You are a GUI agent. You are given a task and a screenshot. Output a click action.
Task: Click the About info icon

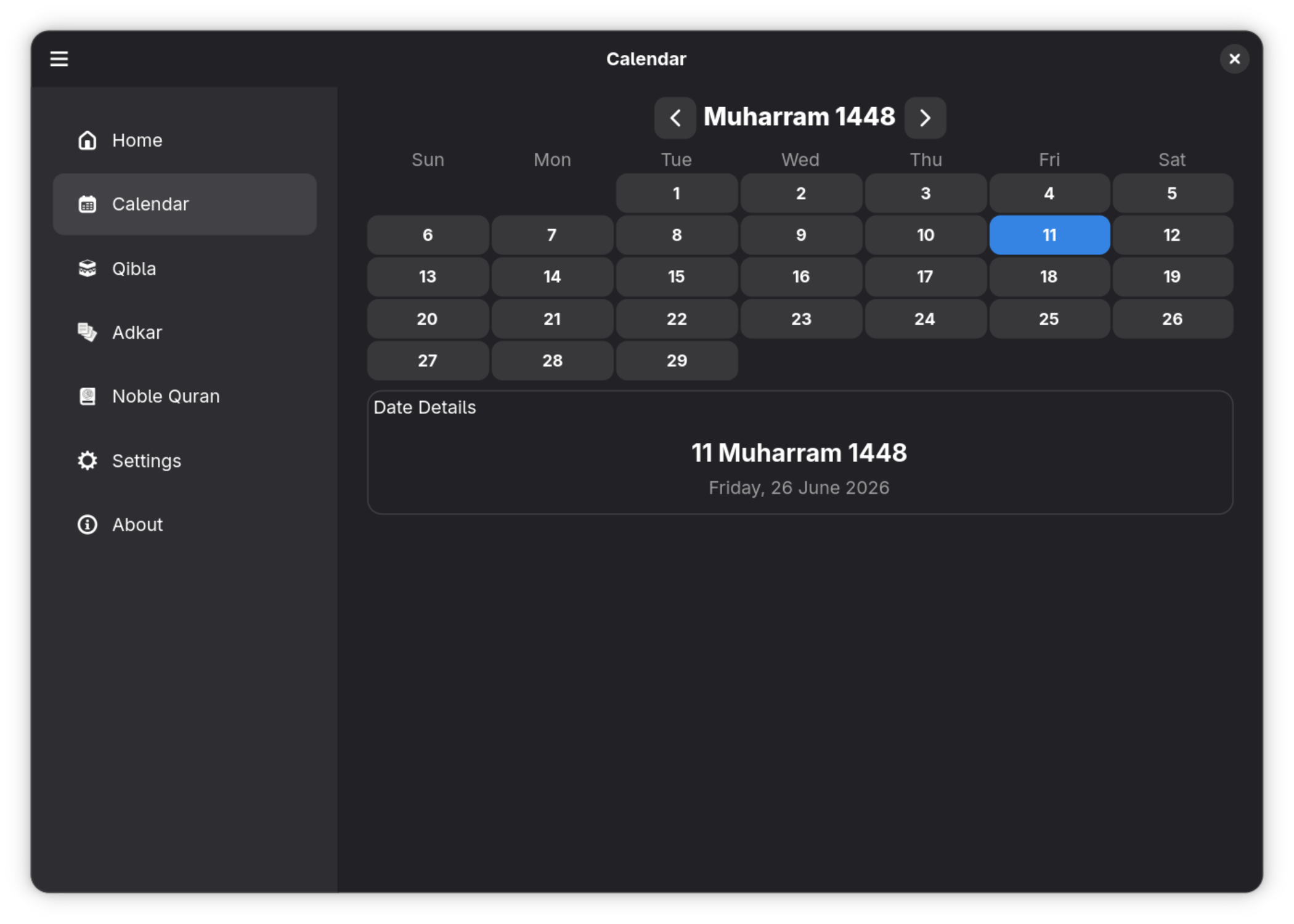[87, 525]
